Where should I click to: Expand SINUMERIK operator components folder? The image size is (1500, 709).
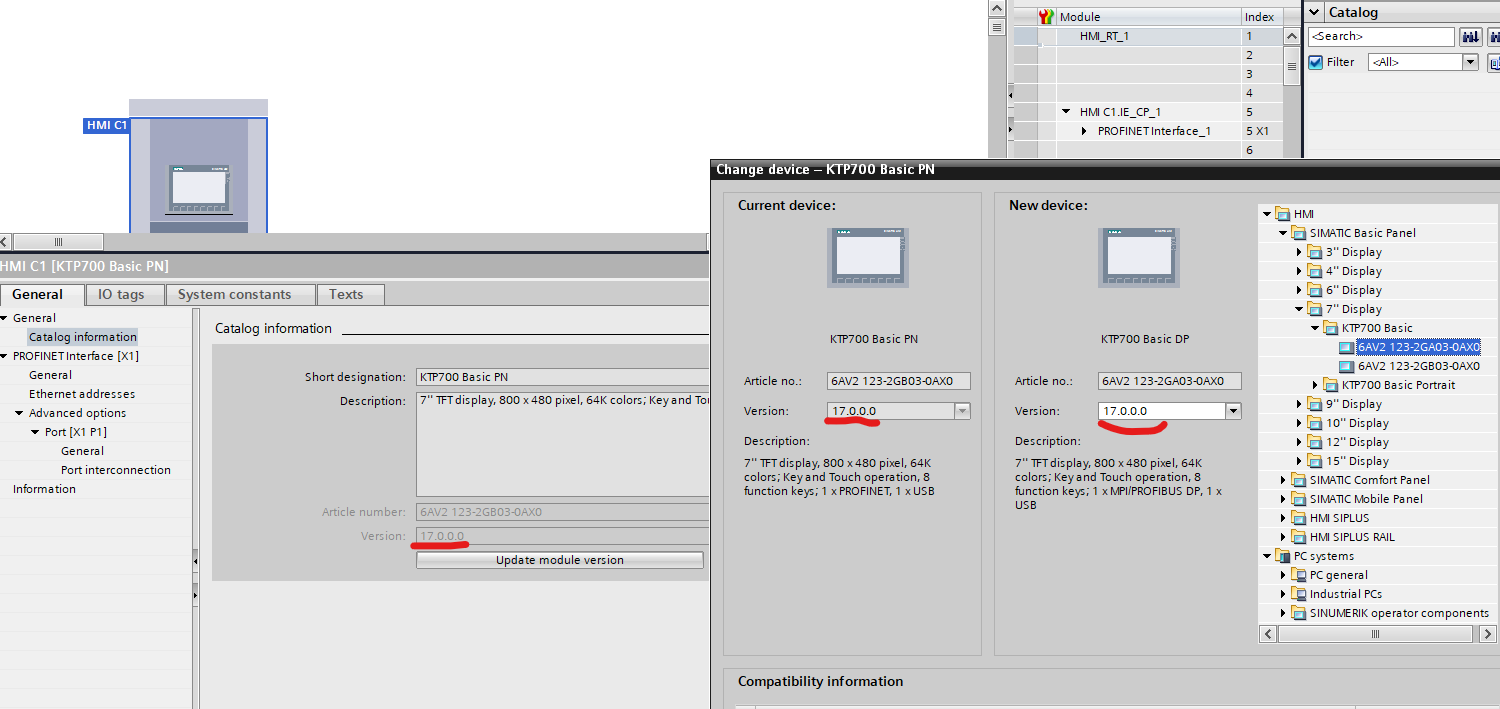(1284, 613)
